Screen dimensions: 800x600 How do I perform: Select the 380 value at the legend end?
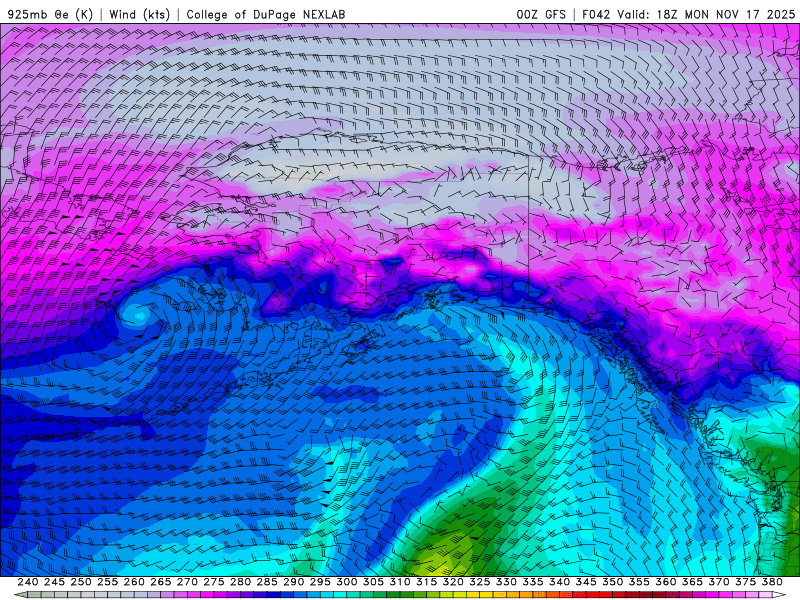point(772,582)
